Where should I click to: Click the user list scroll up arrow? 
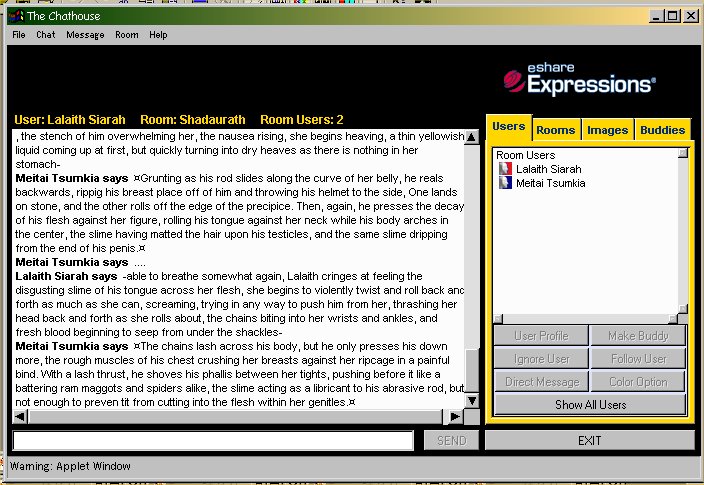click(x=683, y=153)
